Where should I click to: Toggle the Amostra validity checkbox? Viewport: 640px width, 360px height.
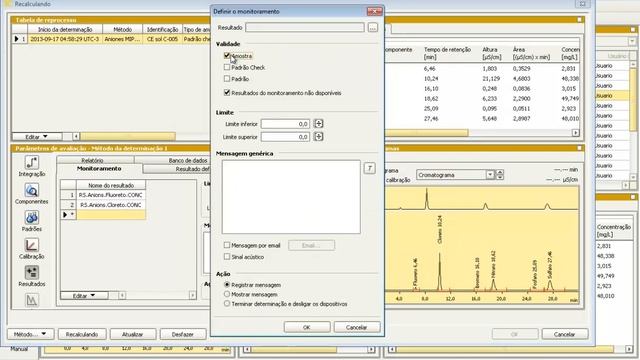coord(227,56)
